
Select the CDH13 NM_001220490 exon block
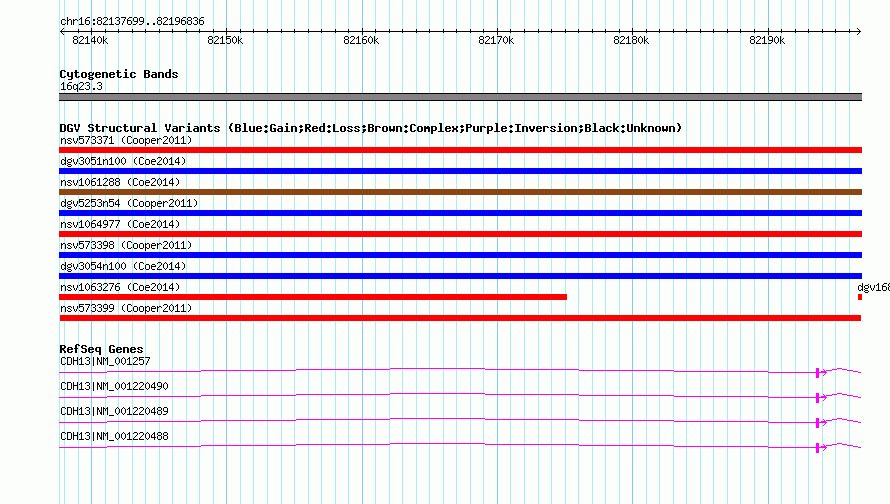(817, 398)
